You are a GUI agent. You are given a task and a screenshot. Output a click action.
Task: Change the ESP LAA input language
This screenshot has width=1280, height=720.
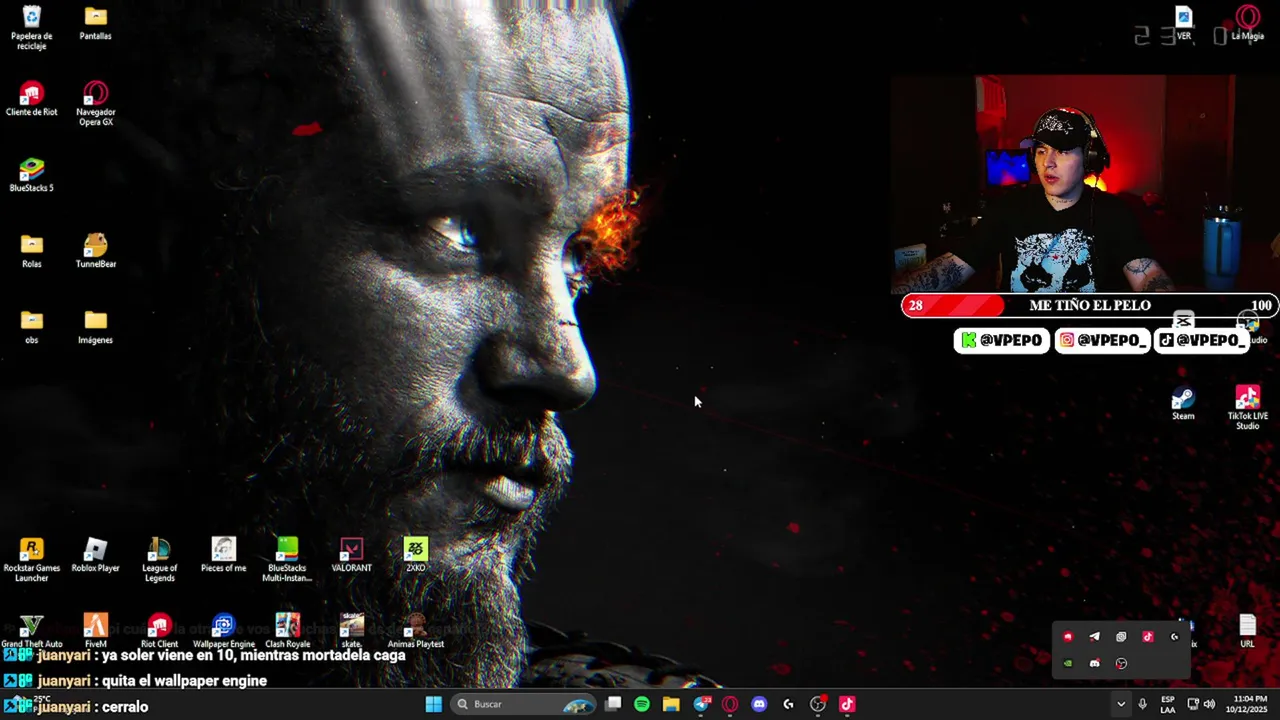coord(1168,704)
